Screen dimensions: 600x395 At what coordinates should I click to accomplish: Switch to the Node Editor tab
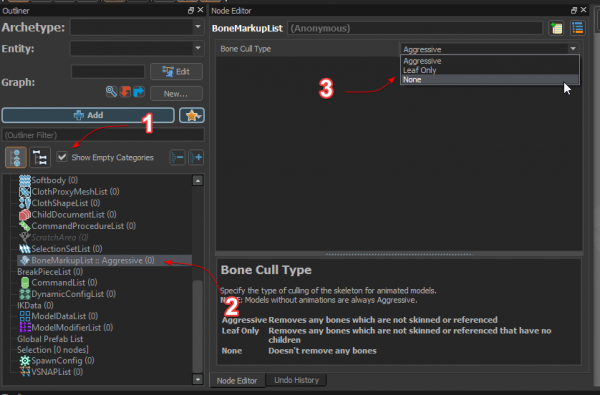point(237,381)
